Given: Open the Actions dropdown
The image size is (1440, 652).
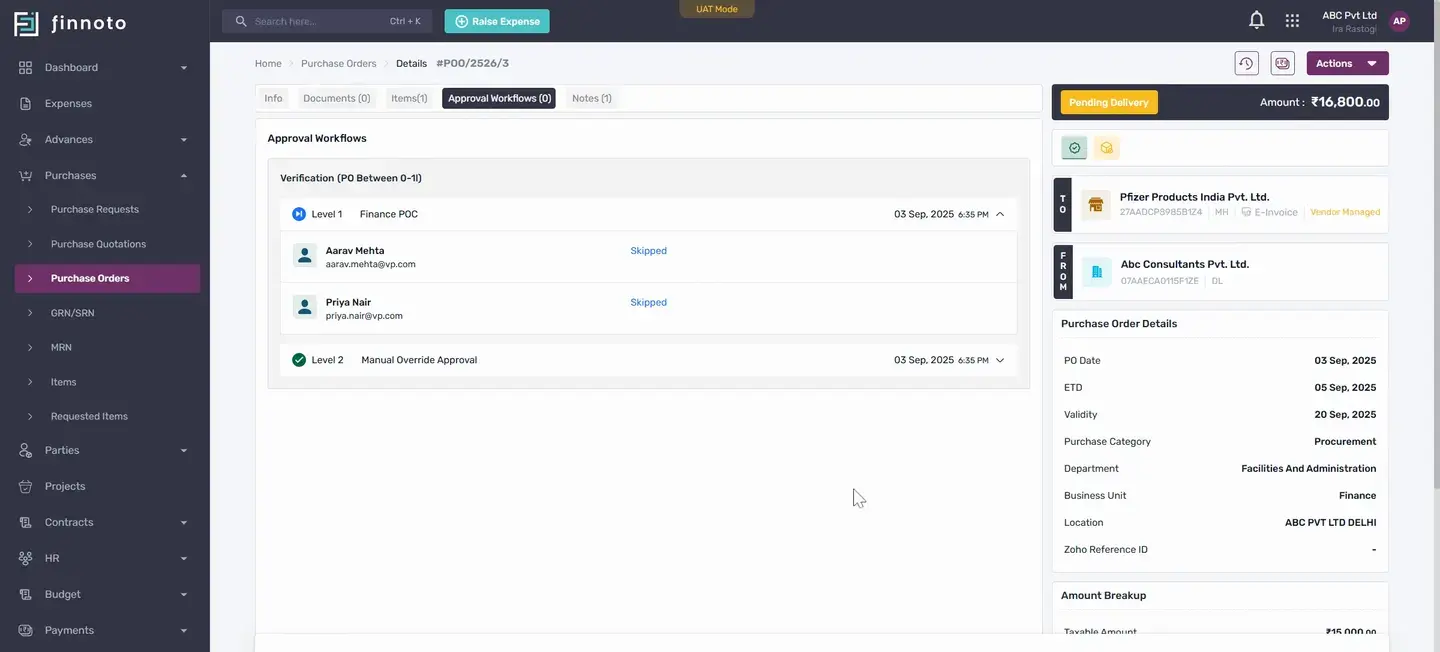Looking at the screenshot, I should (1347, 63).
